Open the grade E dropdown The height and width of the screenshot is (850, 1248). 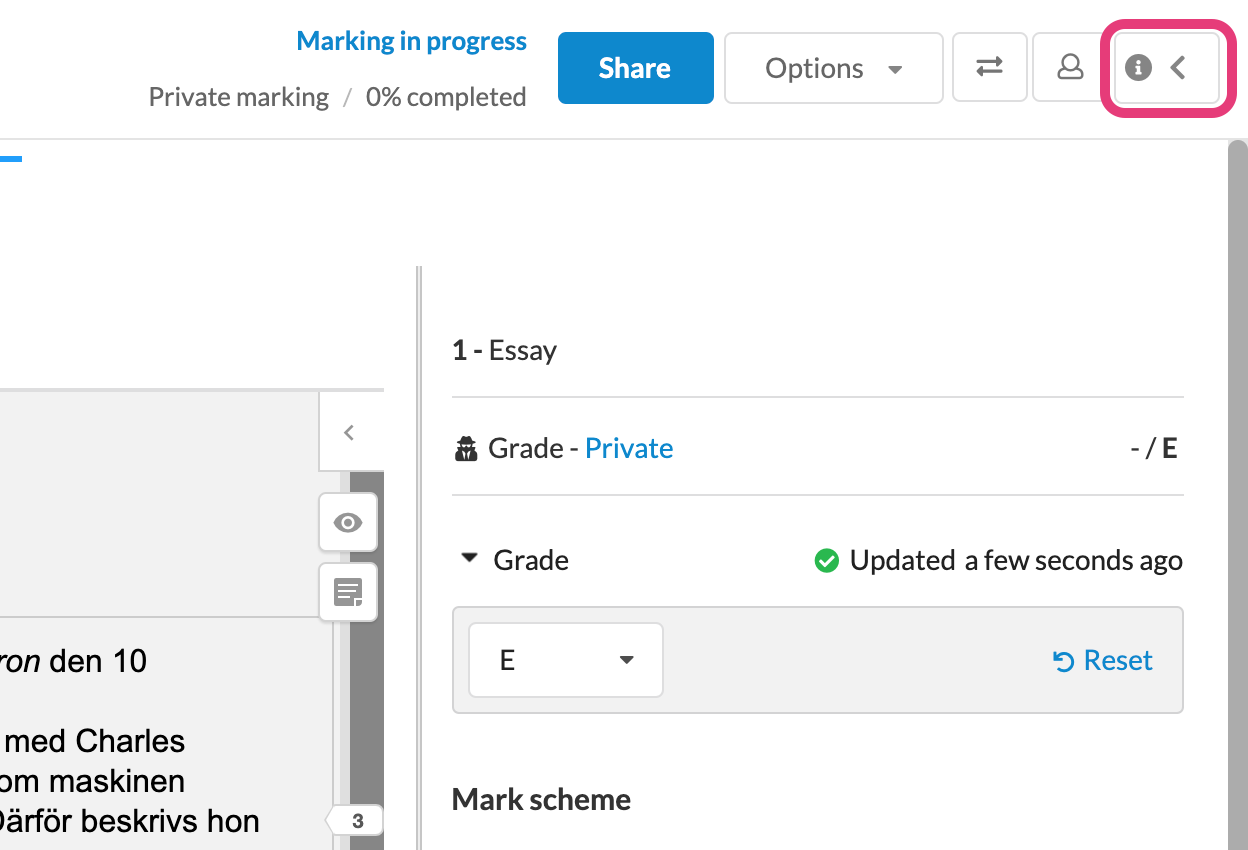[566, 660]
